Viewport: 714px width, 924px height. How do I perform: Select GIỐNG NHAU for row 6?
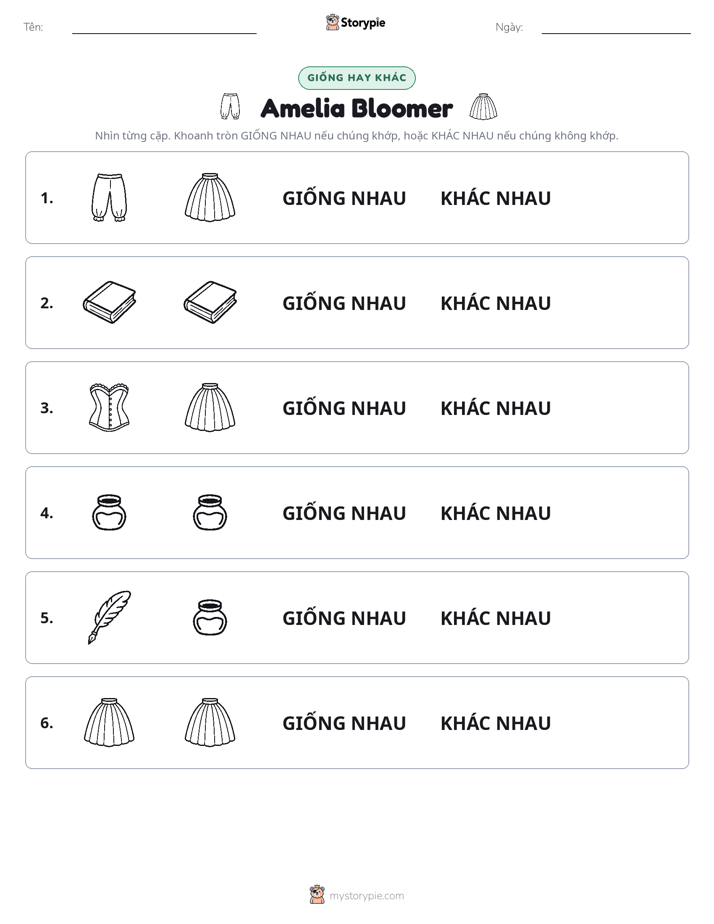click(x=344, y=722)
